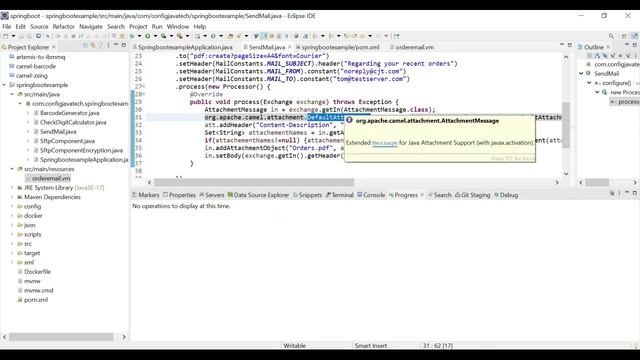Expand Maven Dependencies node
This screenshot has width=640, height=360.
tap(12, 197)
